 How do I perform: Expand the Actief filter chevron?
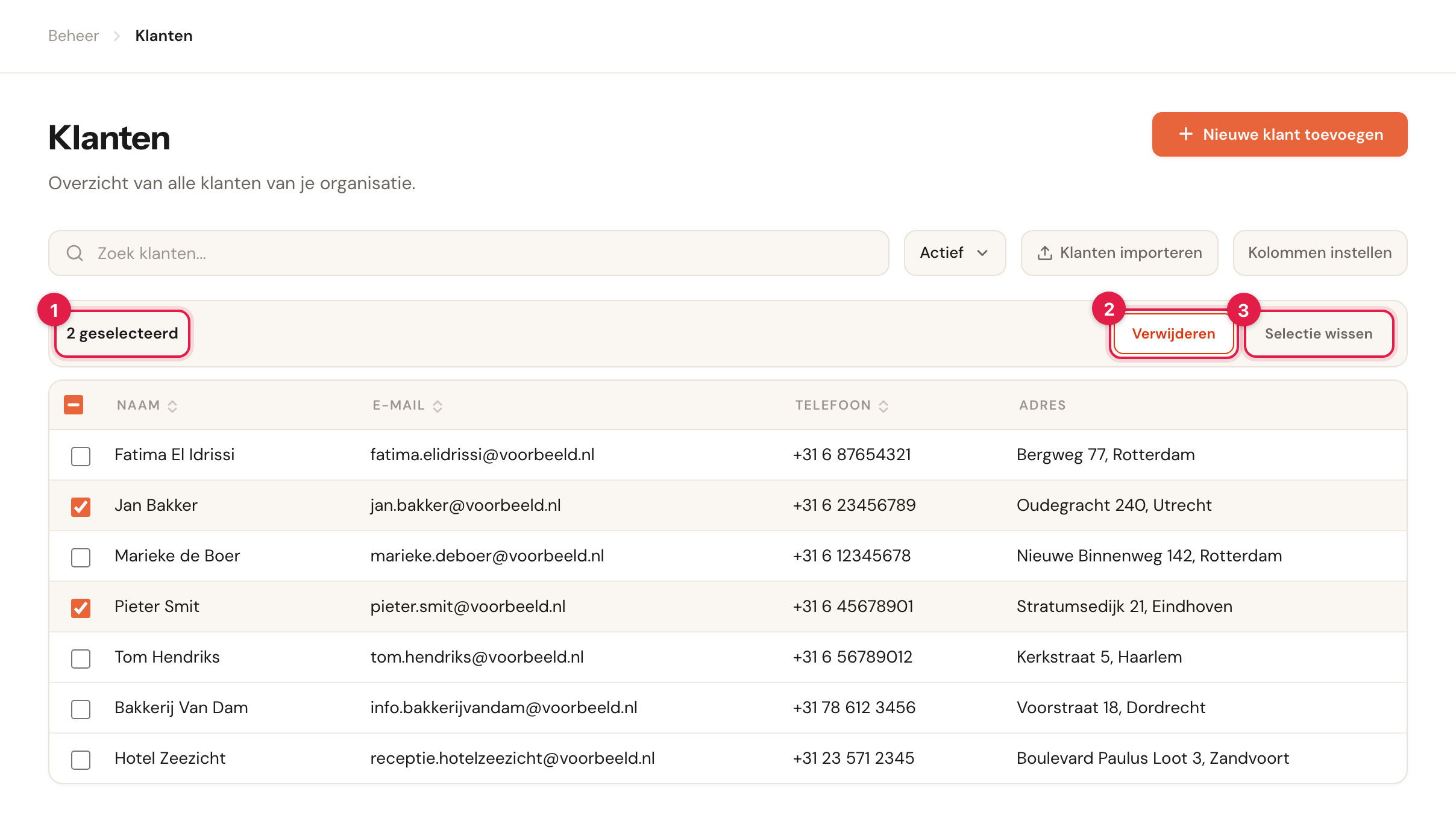(x=982, y=253)
